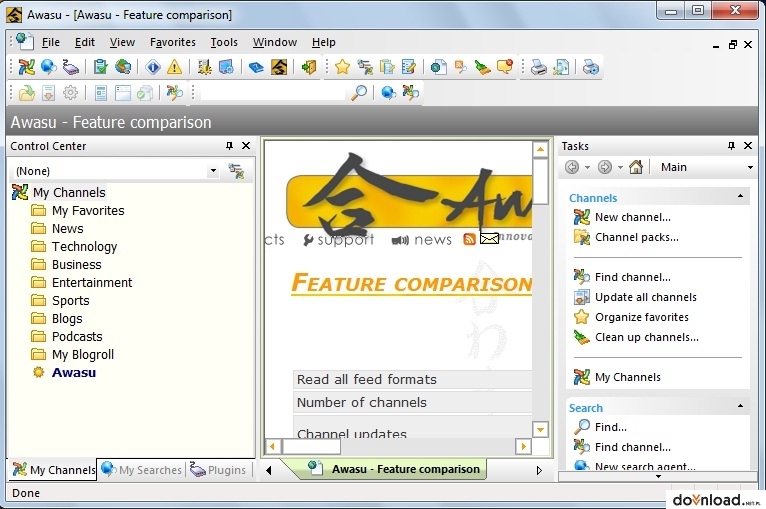The width and height of the screenshot is (766, 509).
Task: Click the yellow warning triangle toolbar icon
Action: [x=174, y=67]
